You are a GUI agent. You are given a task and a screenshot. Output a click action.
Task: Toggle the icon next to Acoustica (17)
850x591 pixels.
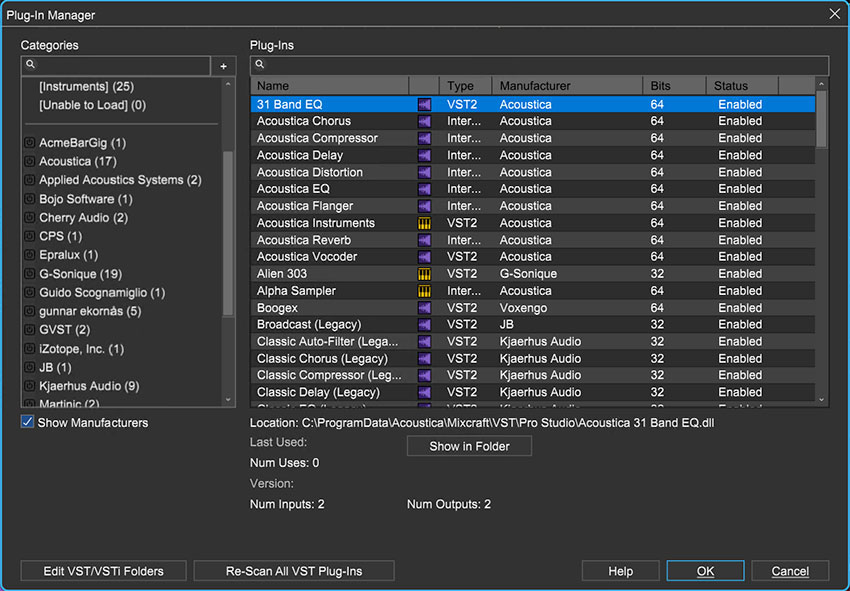(x=30, y=161)
